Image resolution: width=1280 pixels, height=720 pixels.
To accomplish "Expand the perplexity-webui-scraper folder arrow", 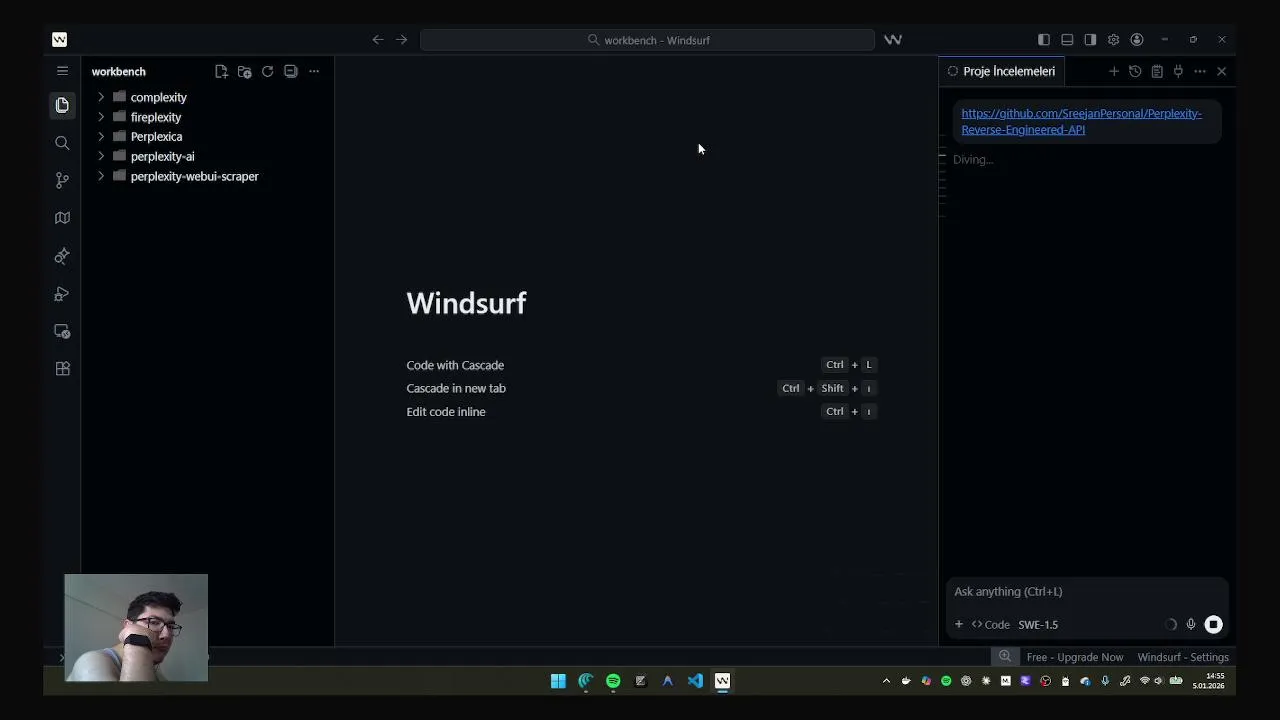I will tap(101, 176).
